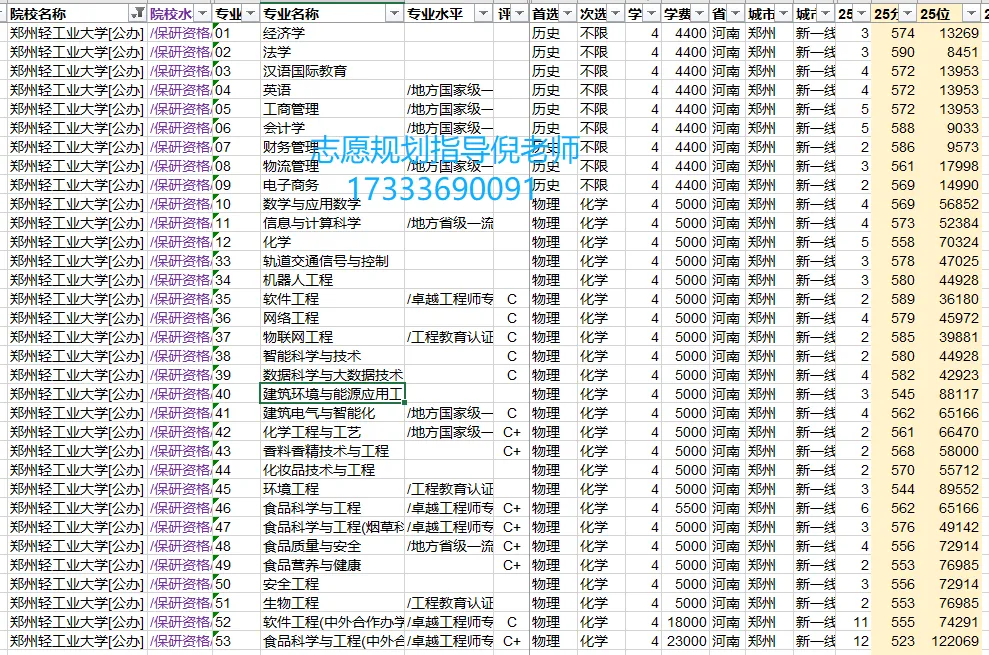
Task: Open the active filter on 院校名称 column
Action: point(137,14)
